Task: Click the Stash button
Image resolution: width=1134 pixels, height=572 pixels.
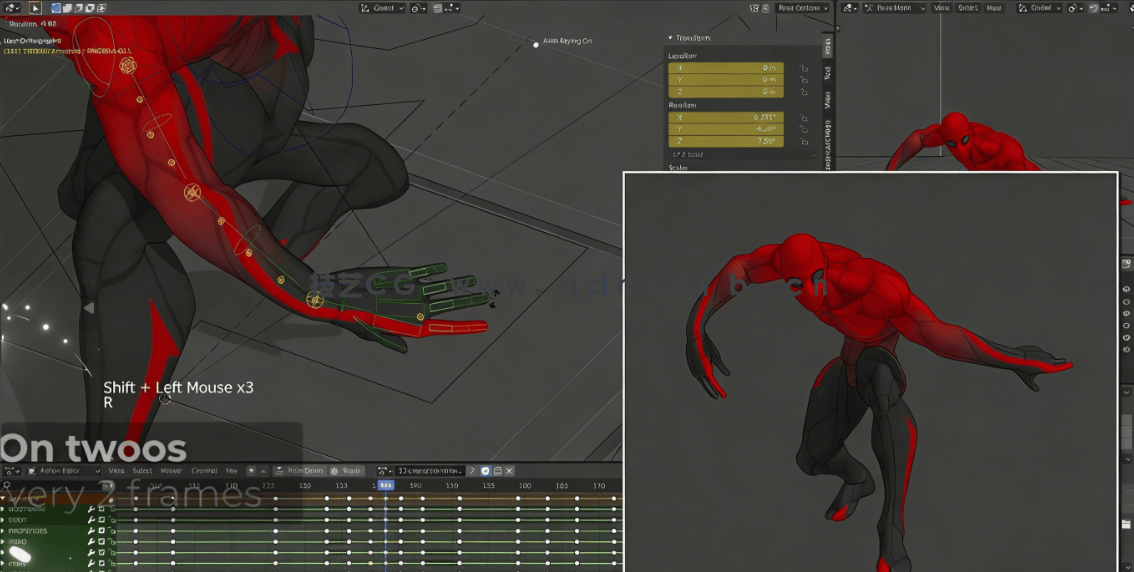Action: coord(346,471)
